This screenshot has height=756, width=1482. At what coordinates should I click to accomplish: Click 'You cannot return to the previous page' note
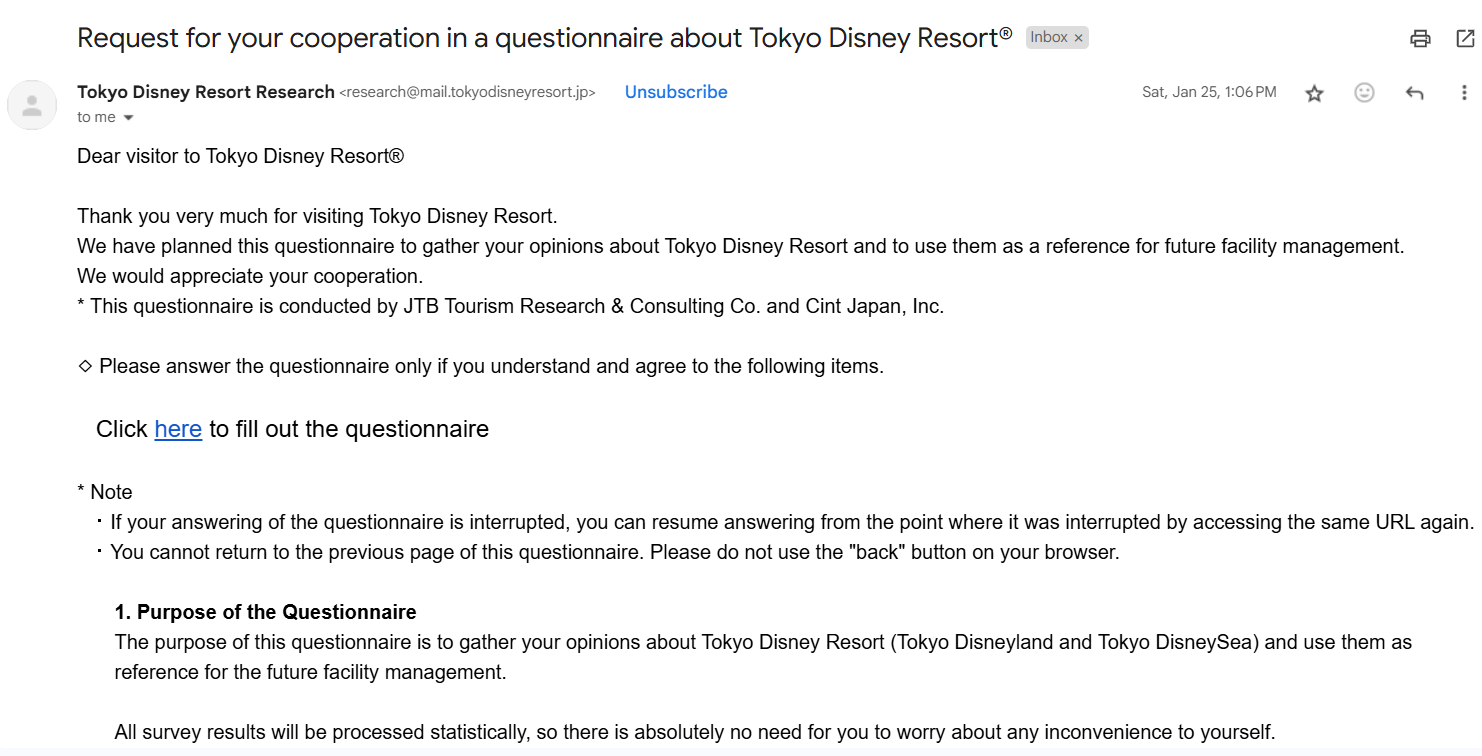click(608, 552)
